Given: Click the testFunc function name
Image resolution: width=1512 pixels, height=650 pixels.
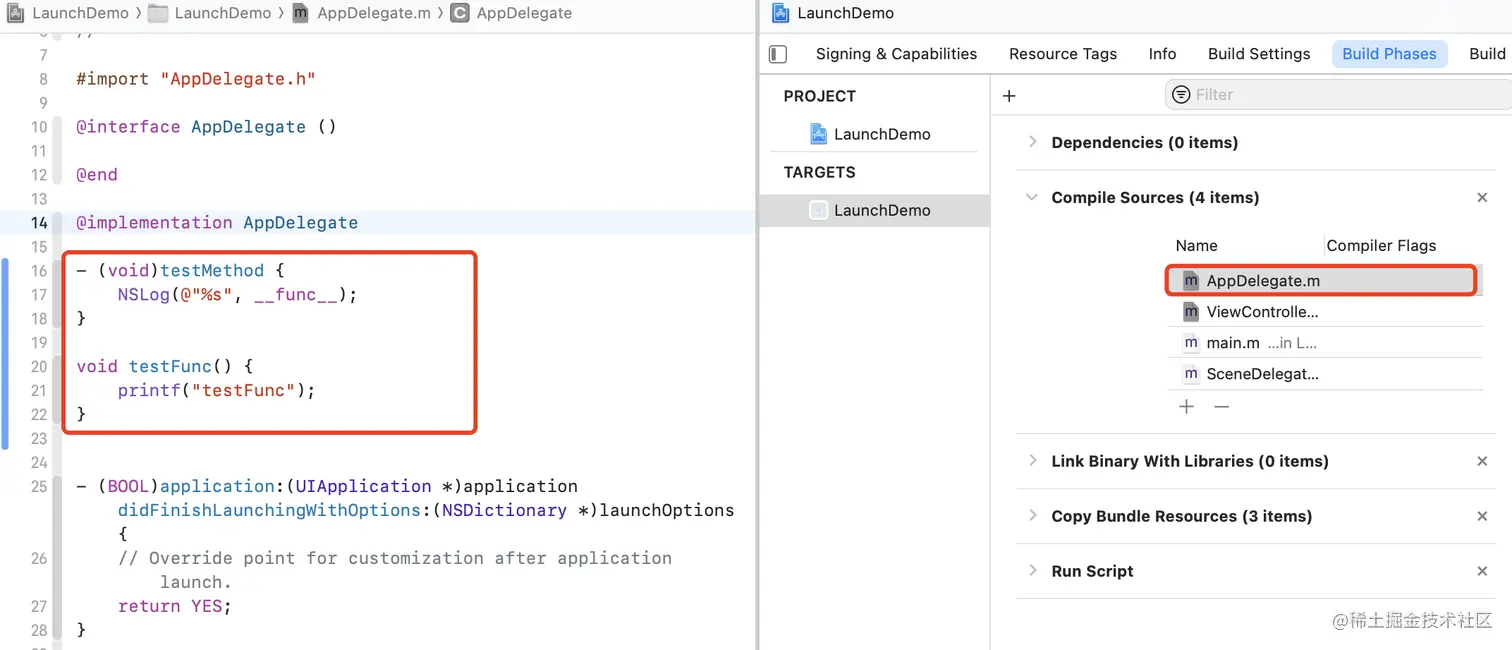Looking at the screenshot, I should (170, 366).
